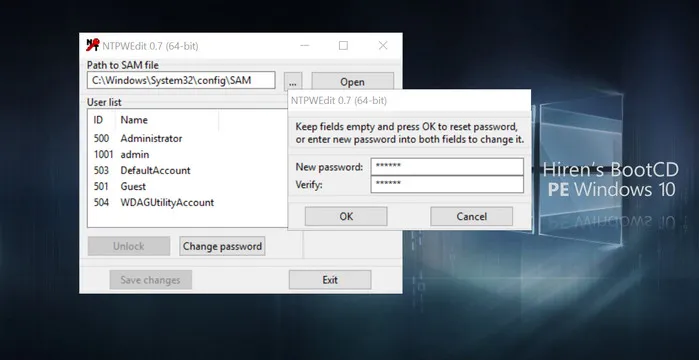Image resolution: width=699 pixels, height=360 pixels.
Task: Select the DefaultAccount user row
Action: (188, 170)
